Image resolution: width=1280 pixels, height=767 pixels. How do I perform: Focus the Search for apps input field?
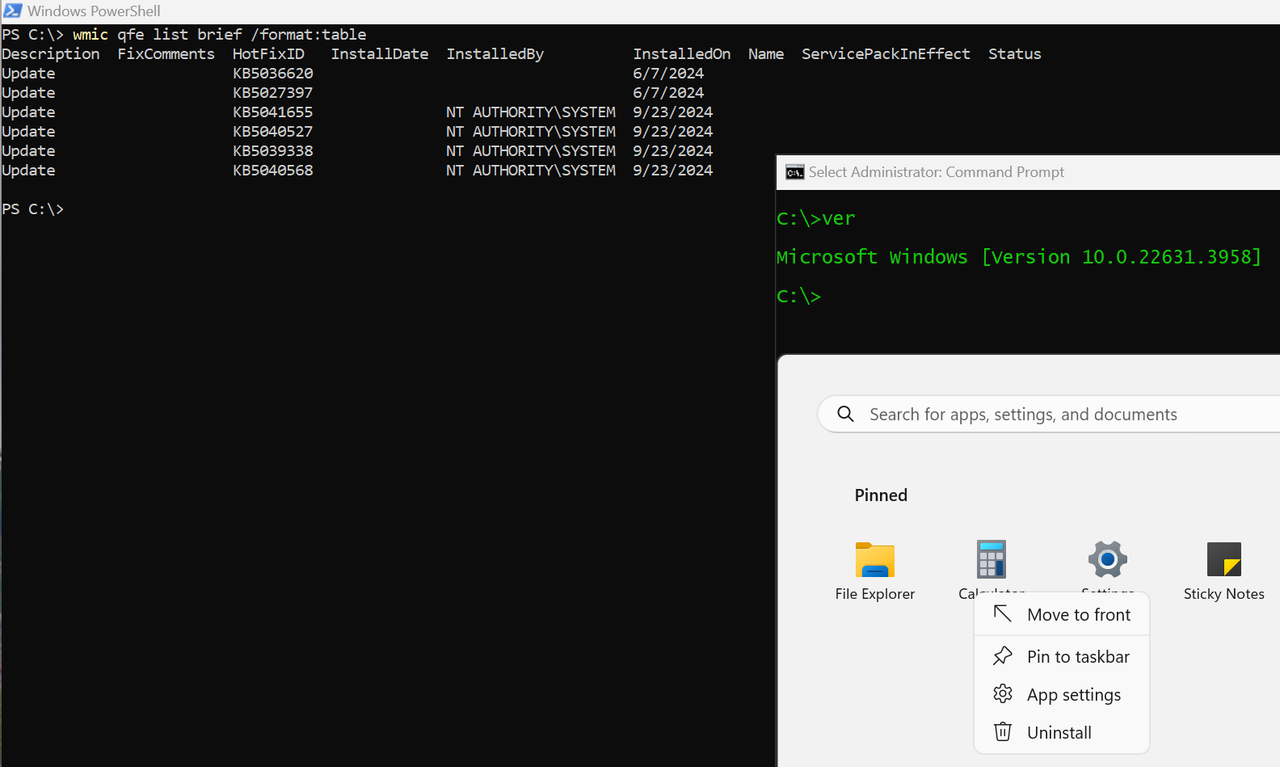(1049, 414)
